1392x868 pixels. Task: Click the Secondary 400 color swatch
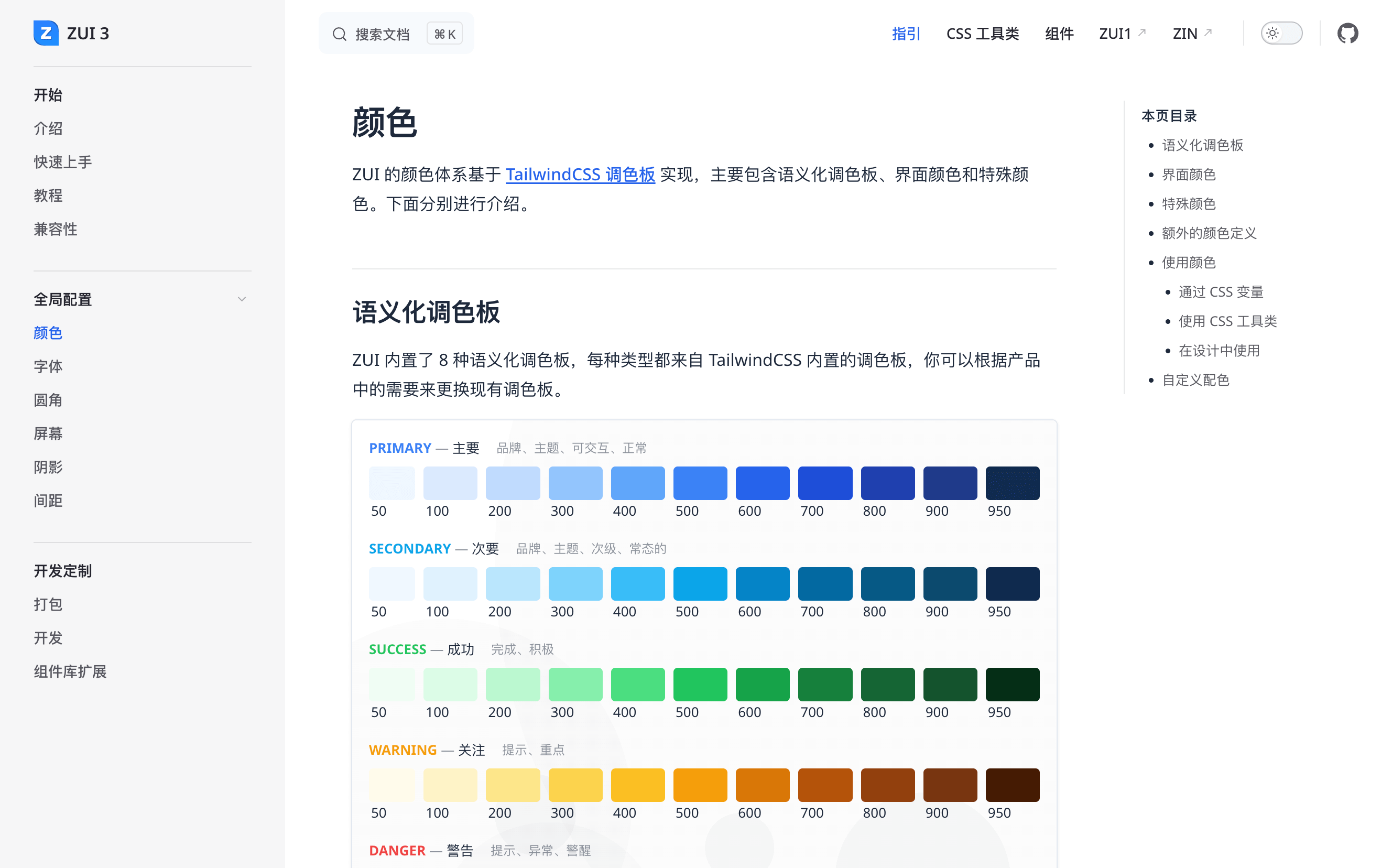coord(638,583)
